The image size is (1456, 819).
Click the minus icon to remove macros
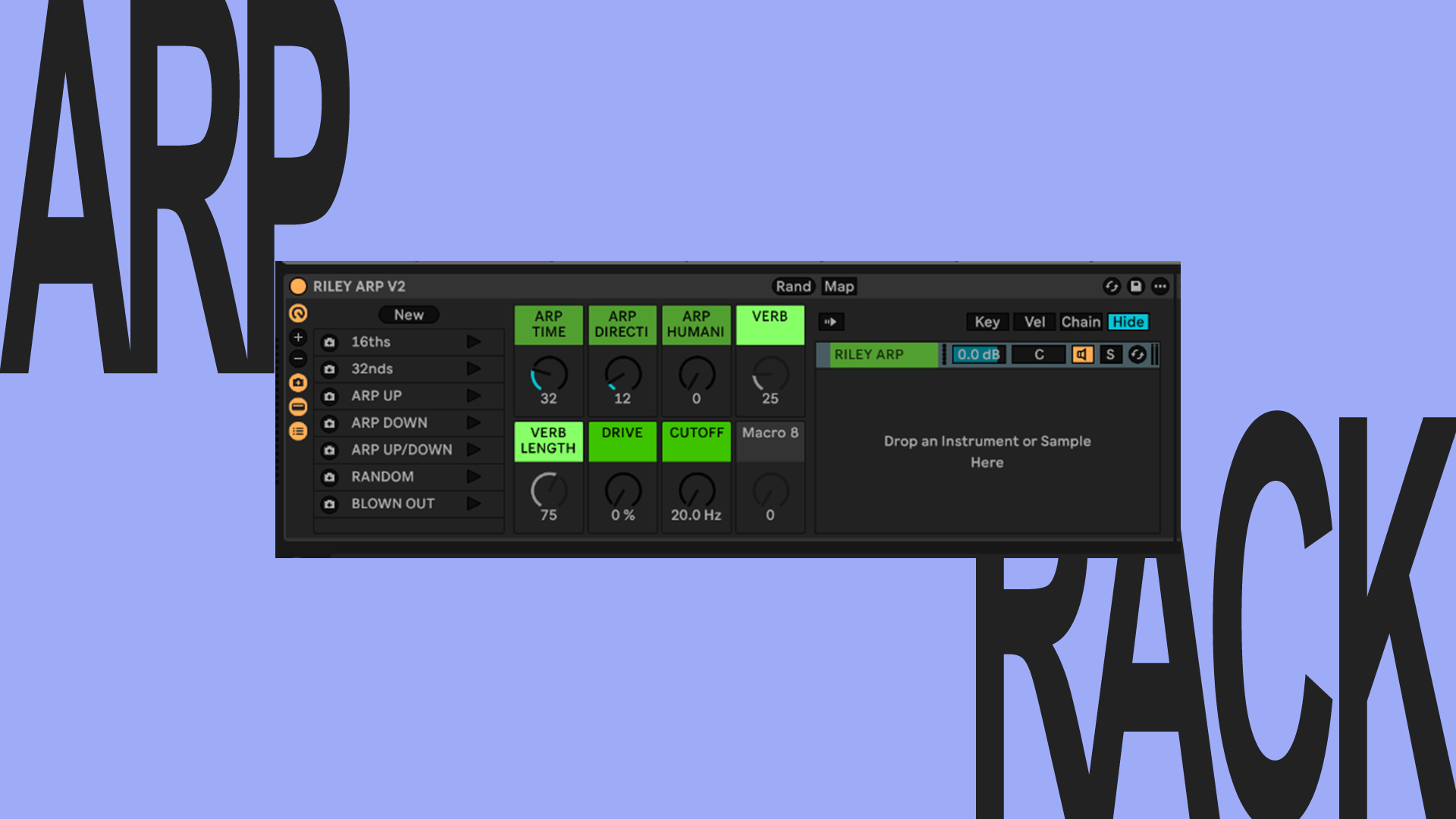(298, 359)
